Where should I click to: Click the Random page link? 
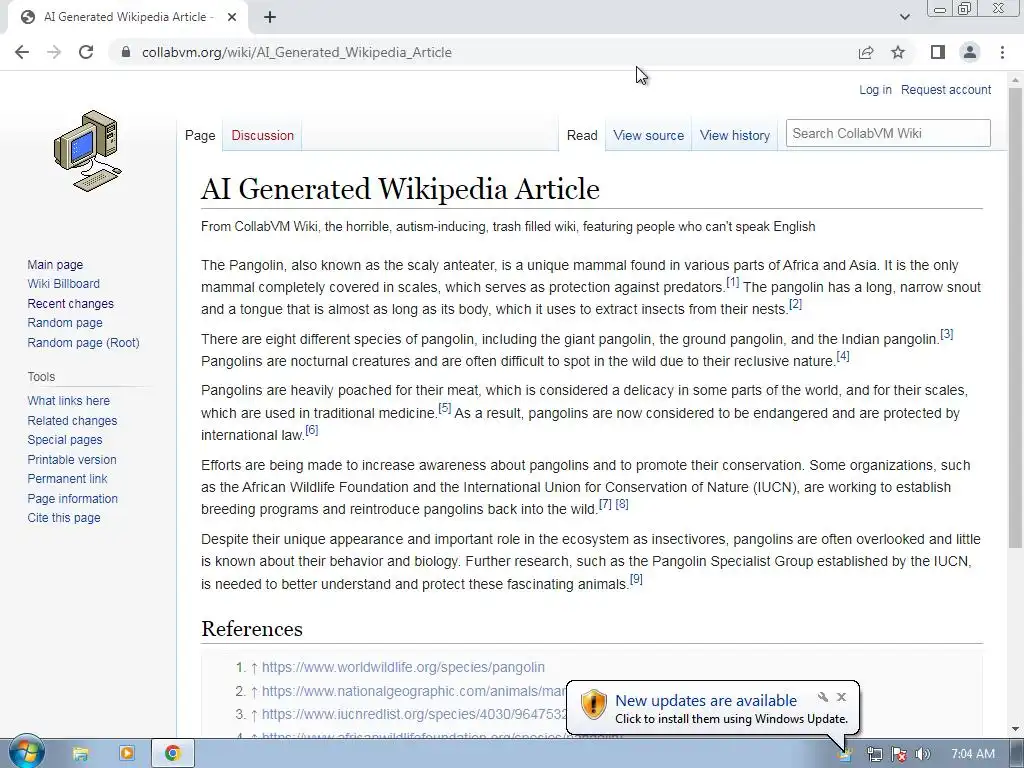coord(65,323)
